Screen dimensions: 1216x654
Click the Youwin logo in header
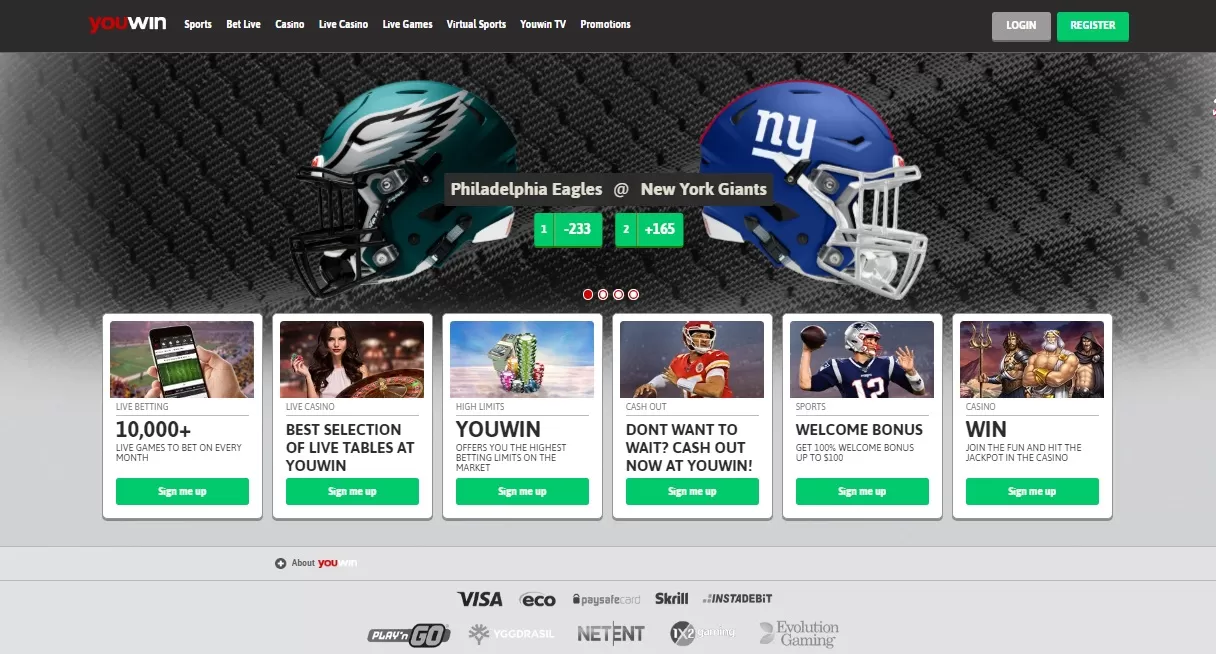click(127, 24)
